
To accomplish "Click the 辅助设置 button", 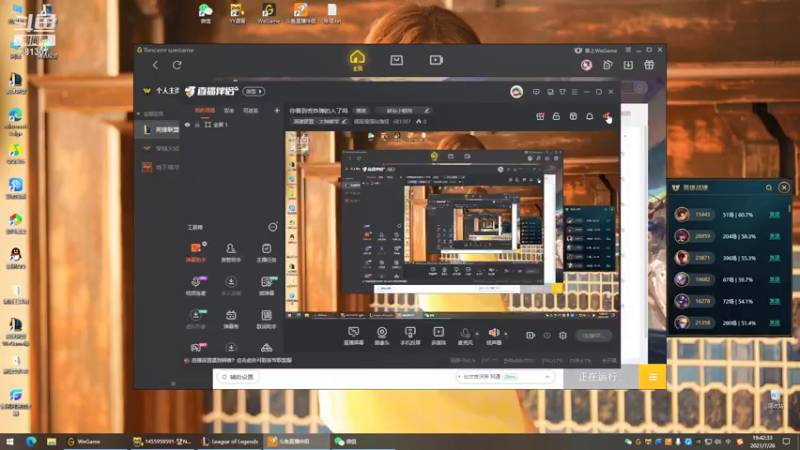I will pos(239,377).
